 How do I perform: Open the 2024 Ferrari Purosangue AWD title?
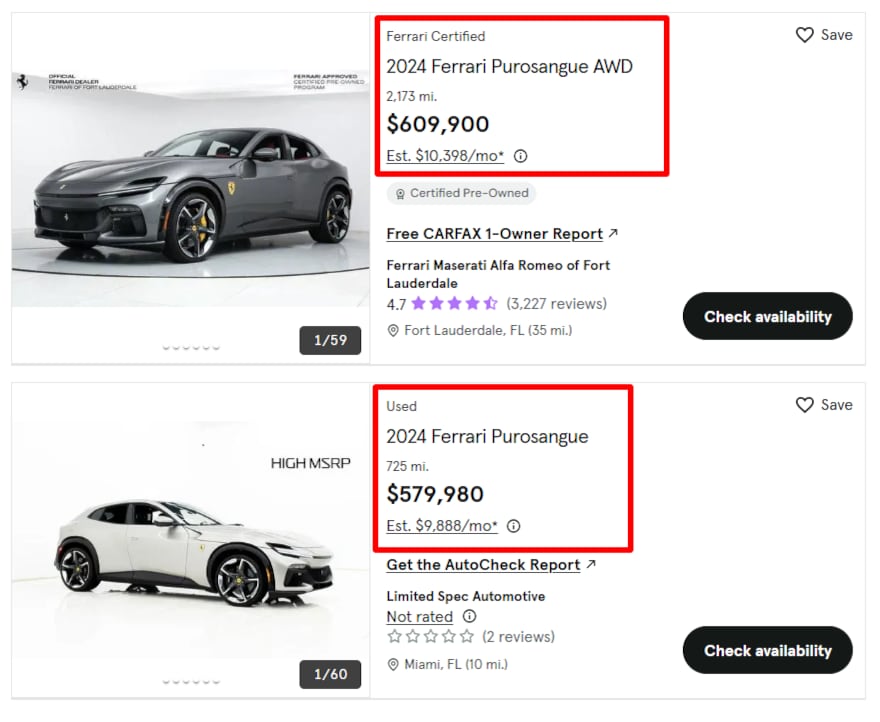tap(509, 67)
